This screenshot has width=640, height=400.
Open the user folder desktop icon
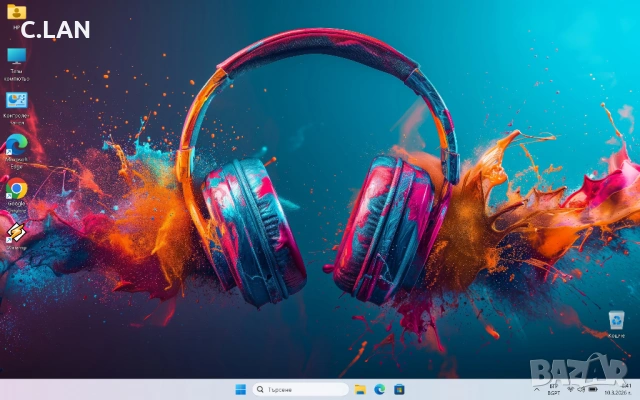tap(16, 13)
